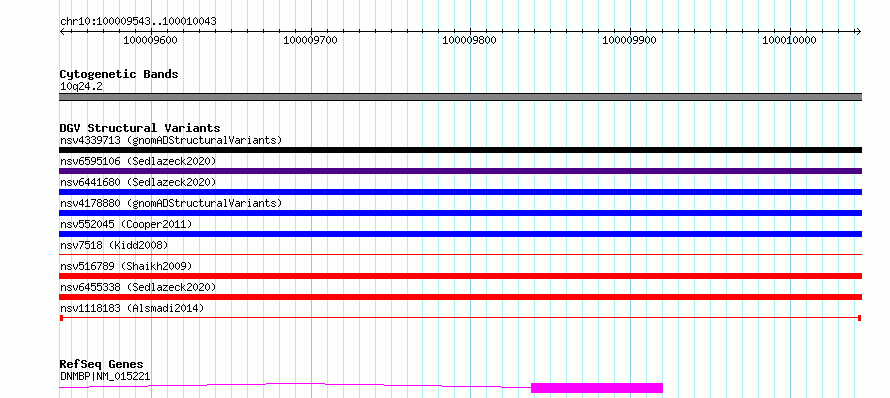890x398 pixels.
Task: Open variant label nsv6595106 (Sedlazeck2020)
Action: click(138, 161)
